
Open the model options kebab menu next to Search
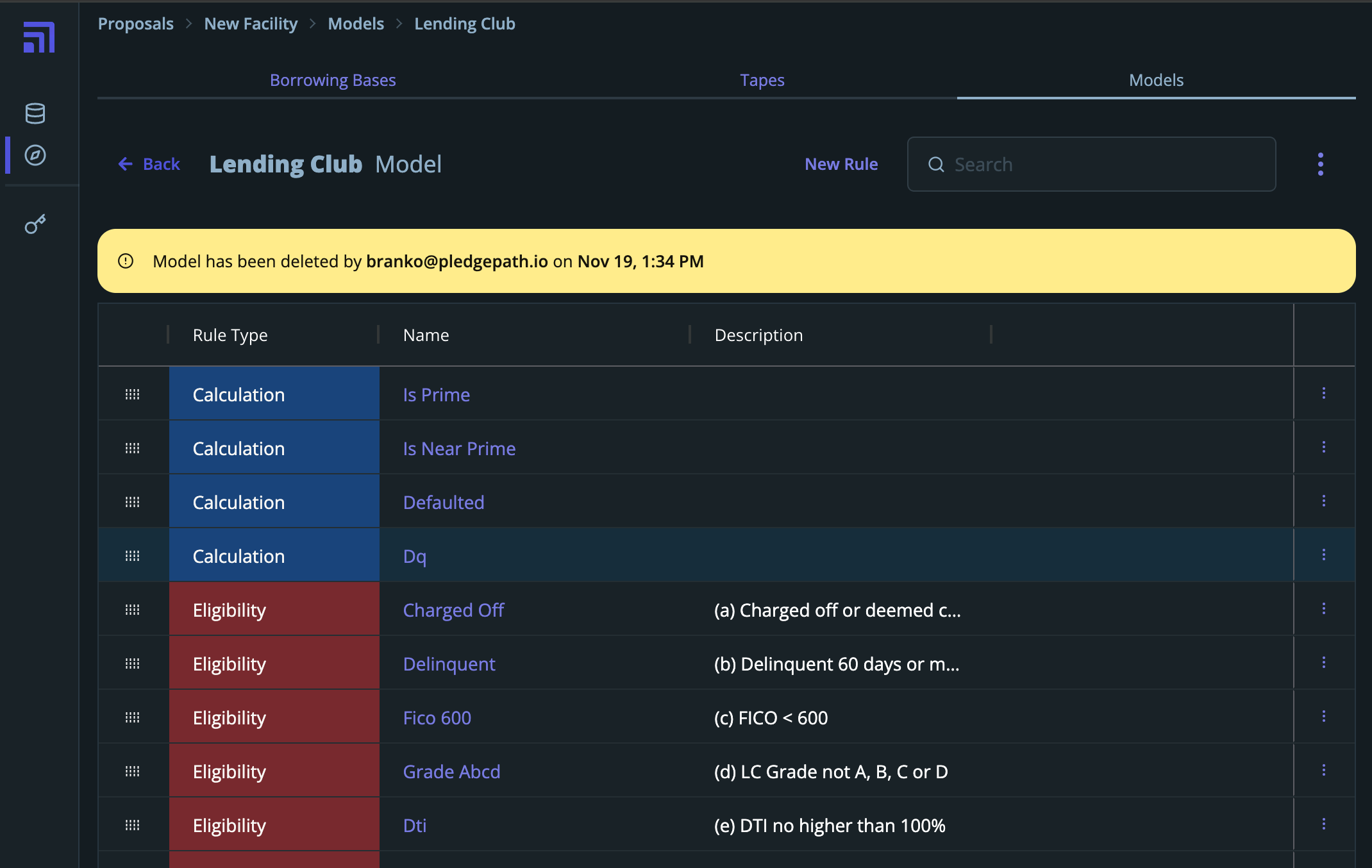point(1320,164)
